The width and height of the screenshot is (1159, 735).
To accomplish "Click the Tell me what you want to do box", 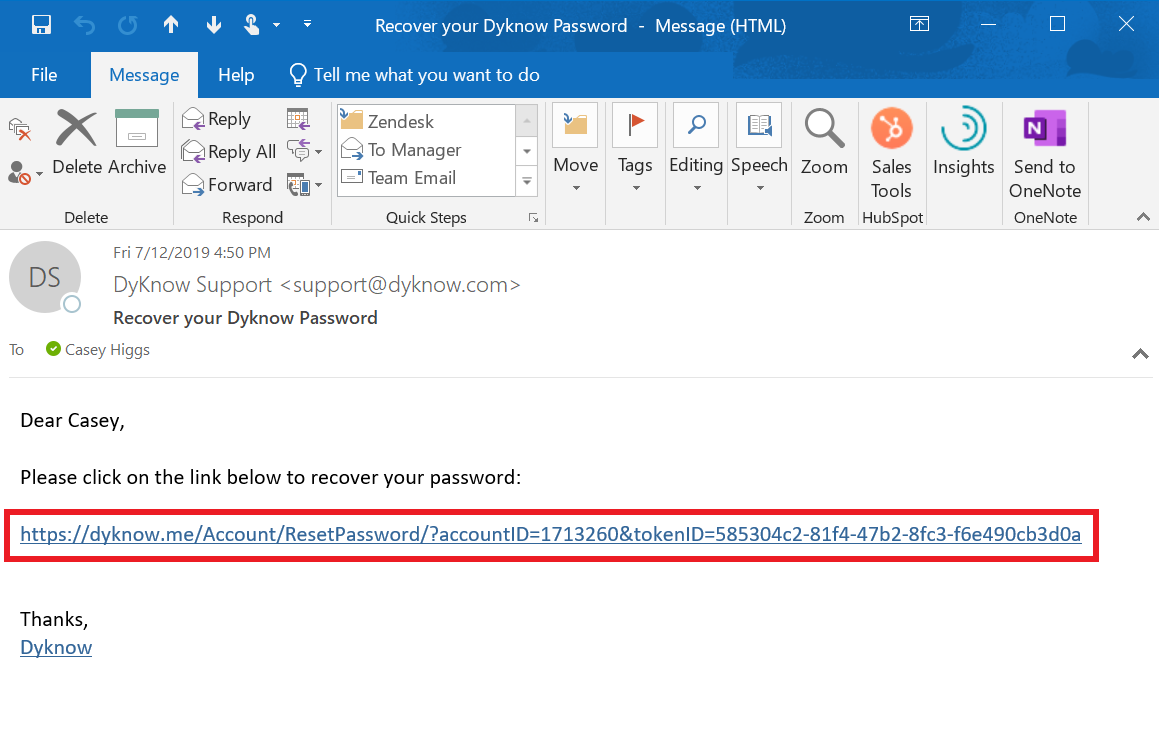I will 414,75.
